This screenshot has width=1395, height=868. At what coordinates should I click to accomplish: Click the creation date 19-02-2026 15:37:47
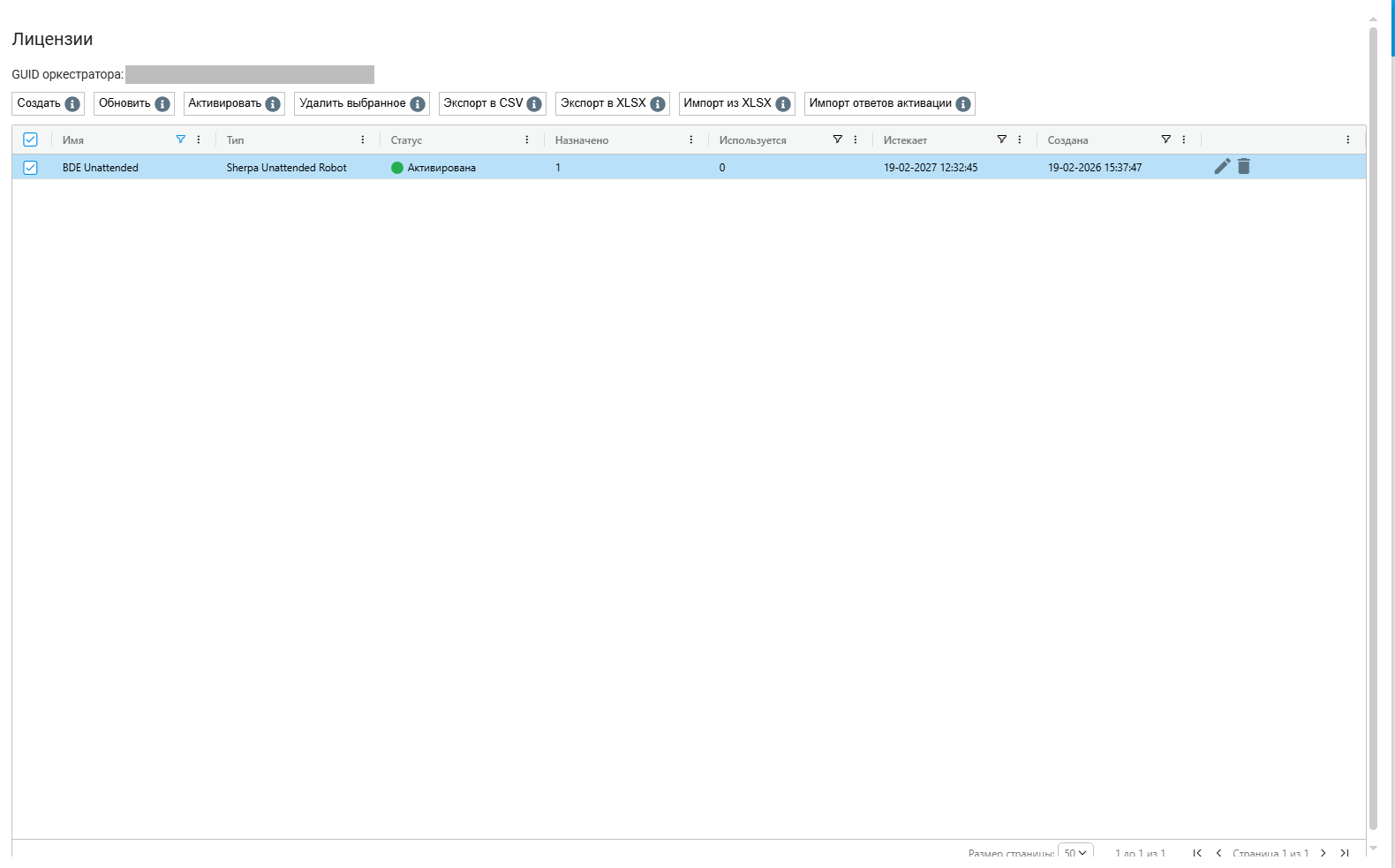click(x=1095, y=168)
